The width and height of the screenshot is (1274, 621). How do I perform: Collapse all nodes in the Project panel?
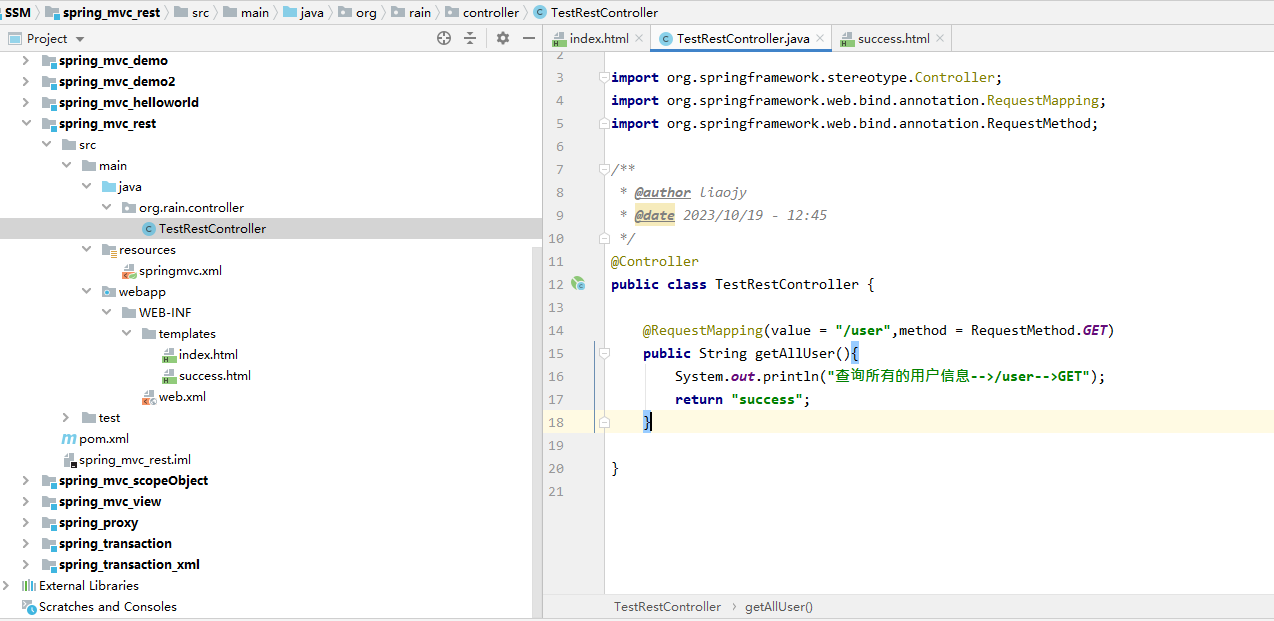(x=470, y=38)
